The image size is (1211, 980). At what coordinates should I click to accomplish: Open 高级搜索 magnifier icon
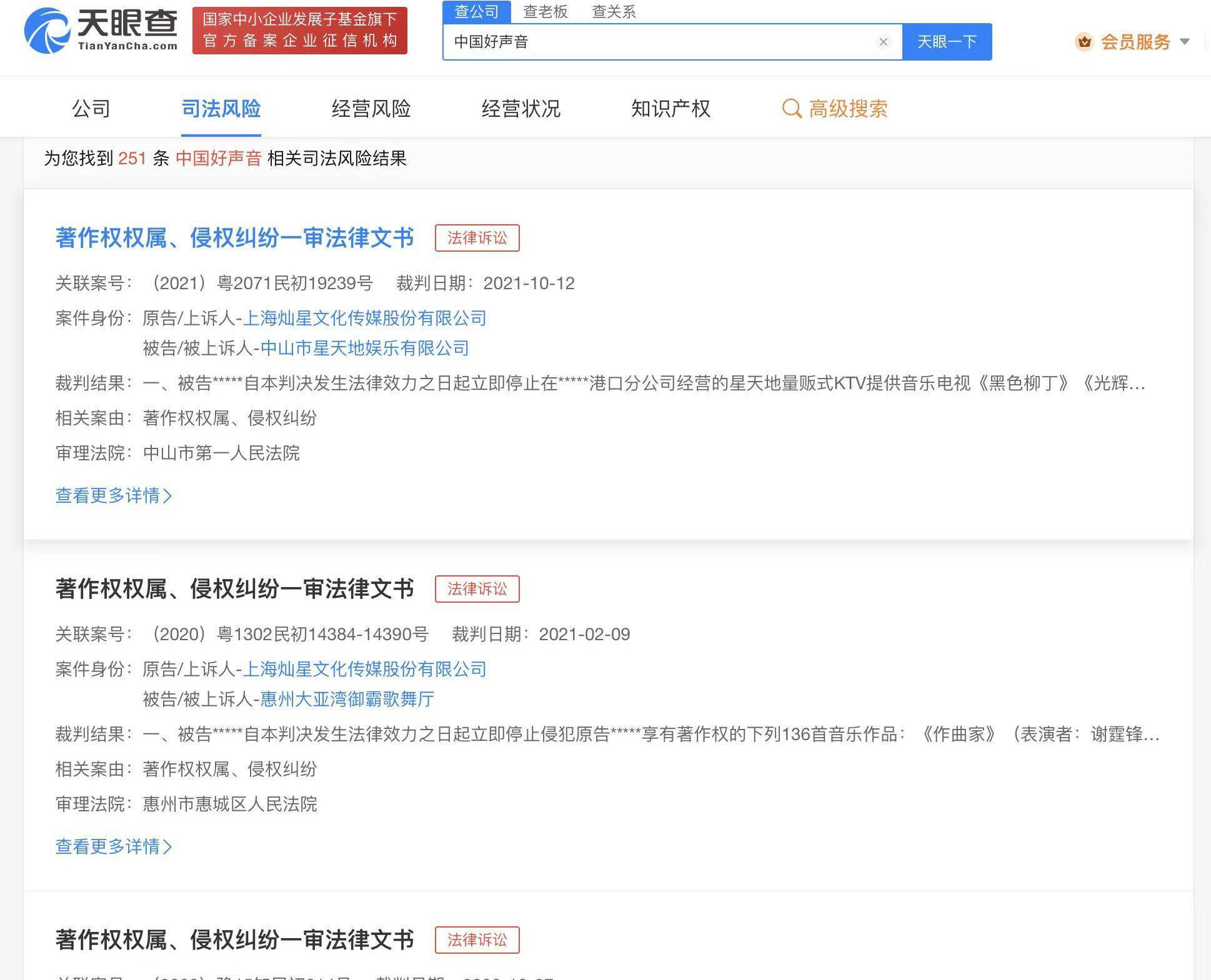tap(792, 109)
